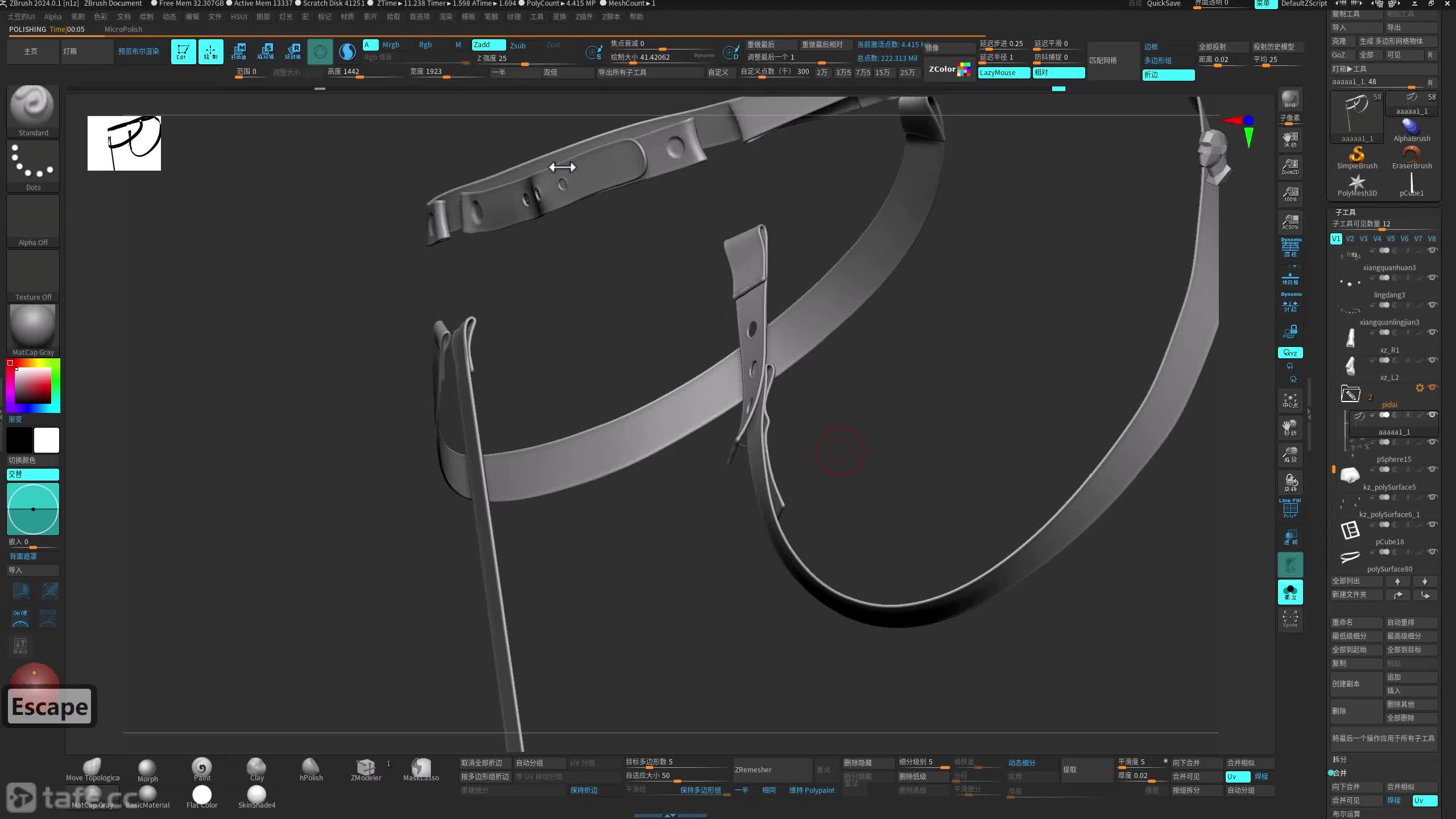Toggle the floor grid (地网格) icon
The height and width of the screenshot is (819, 1456).
1290,277
